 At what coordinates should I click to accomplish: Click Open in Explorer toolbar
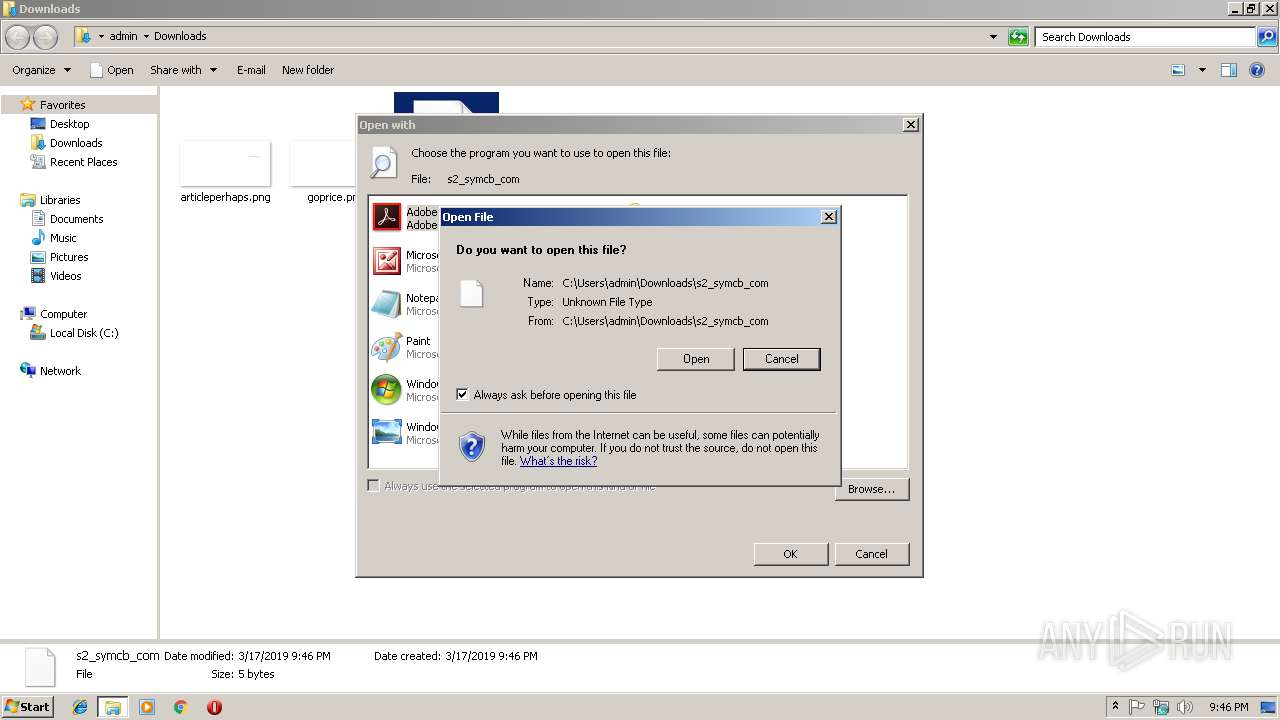click(111, 70)
